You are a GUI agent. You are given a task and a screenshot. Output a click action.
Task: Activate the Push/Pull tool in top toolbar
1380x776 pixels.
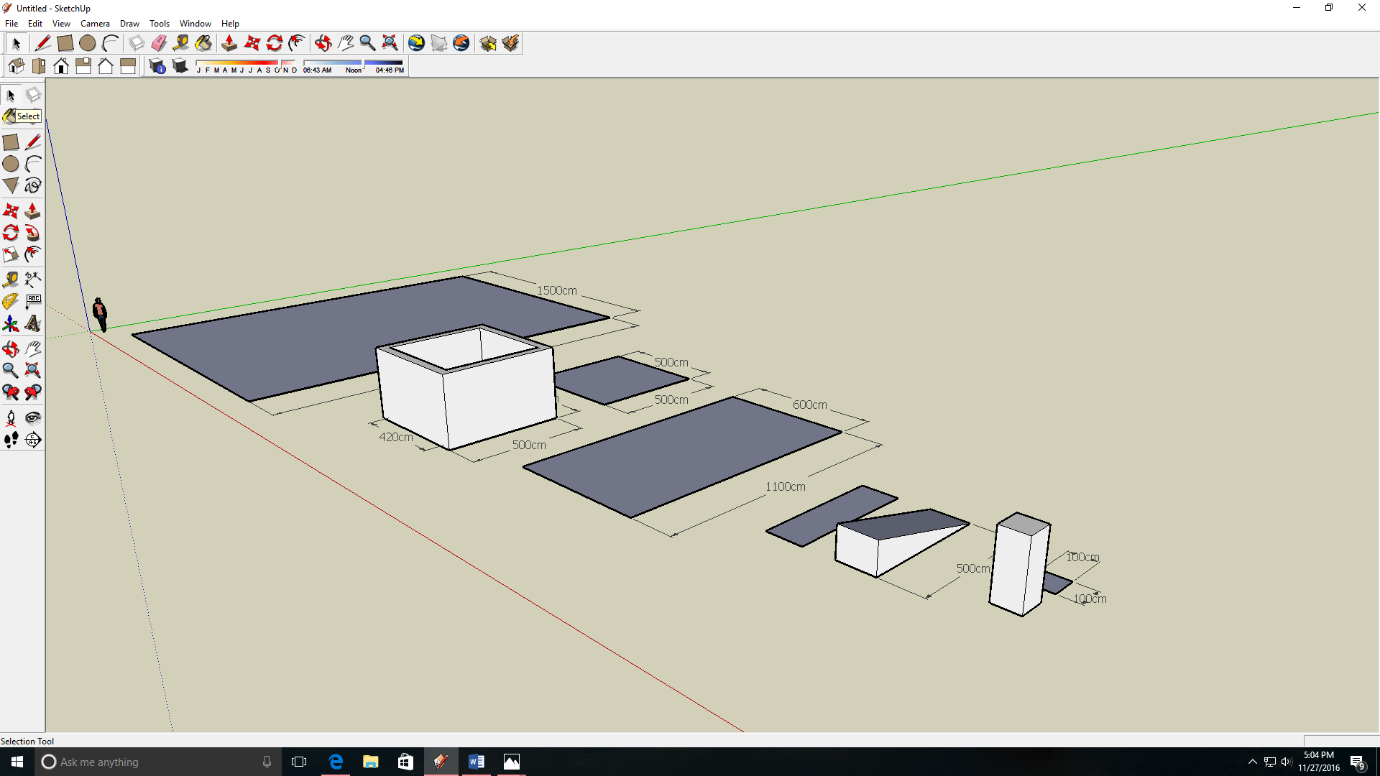[229, 43]
